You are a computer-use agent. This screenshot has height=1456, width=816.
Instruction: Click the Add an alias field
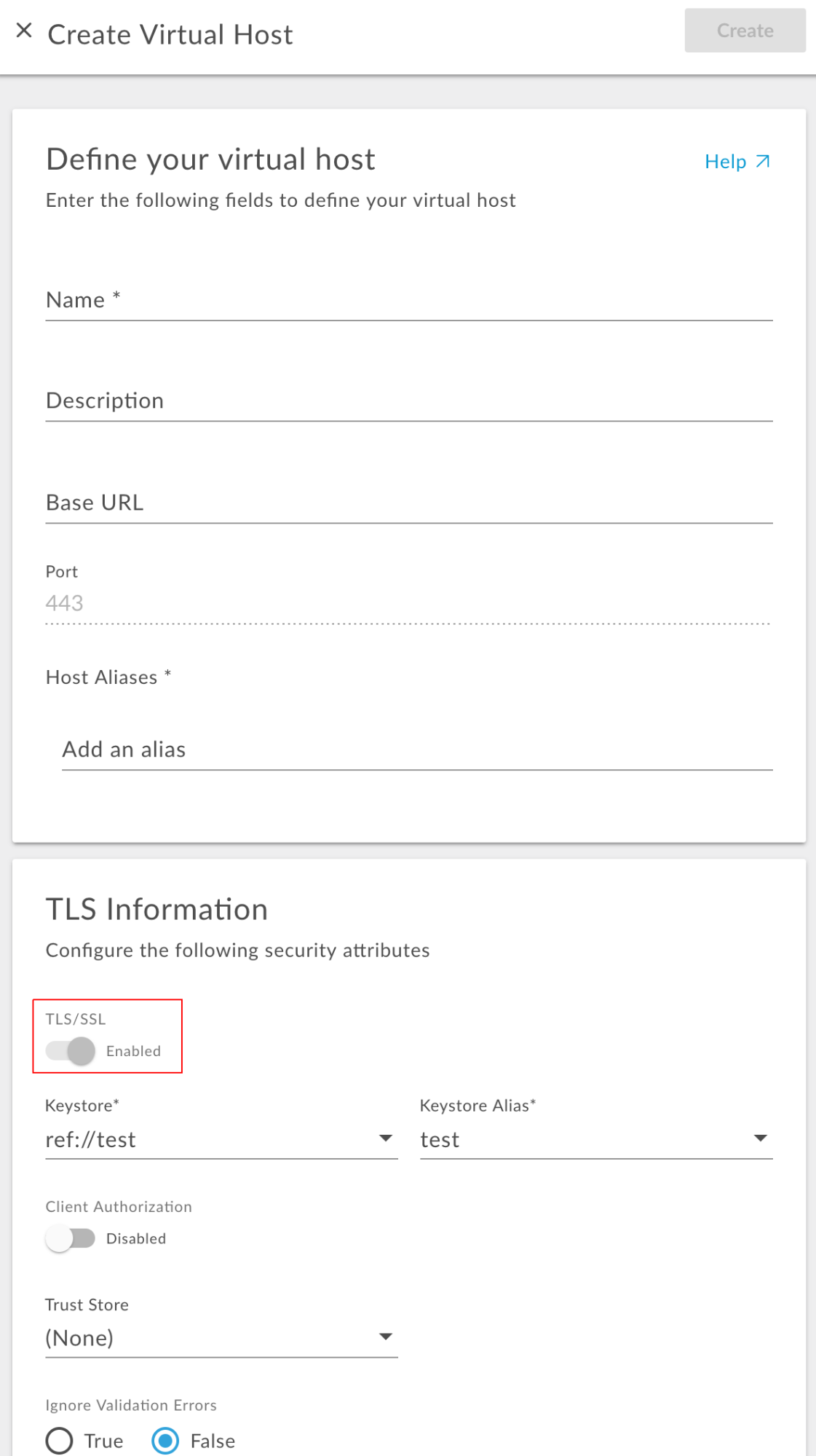click(416, 749)
